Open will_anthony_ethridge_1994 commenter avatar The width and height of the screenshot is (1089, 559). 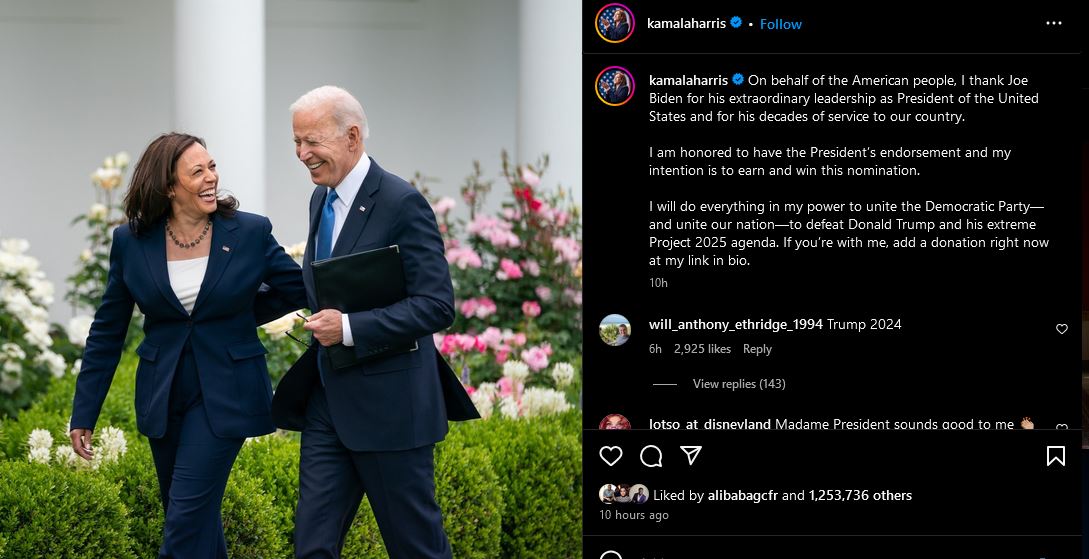615,330
